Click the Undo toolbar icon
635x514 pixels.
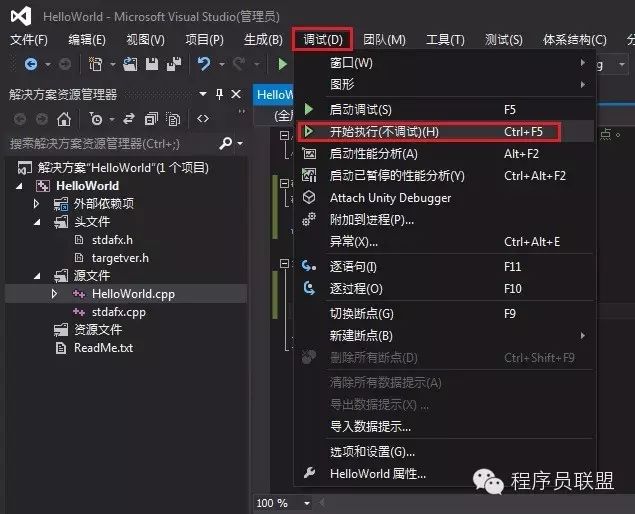tap(204, 64)
